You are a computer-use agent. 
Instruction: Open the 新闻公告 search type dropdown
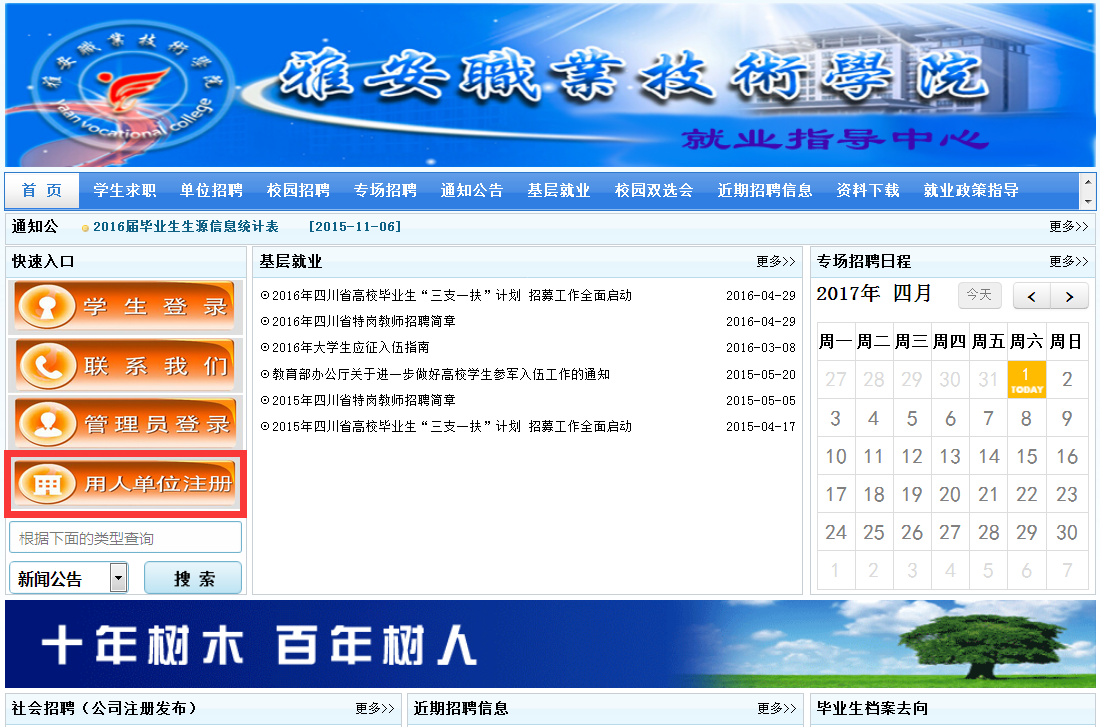tap(69, 578)
